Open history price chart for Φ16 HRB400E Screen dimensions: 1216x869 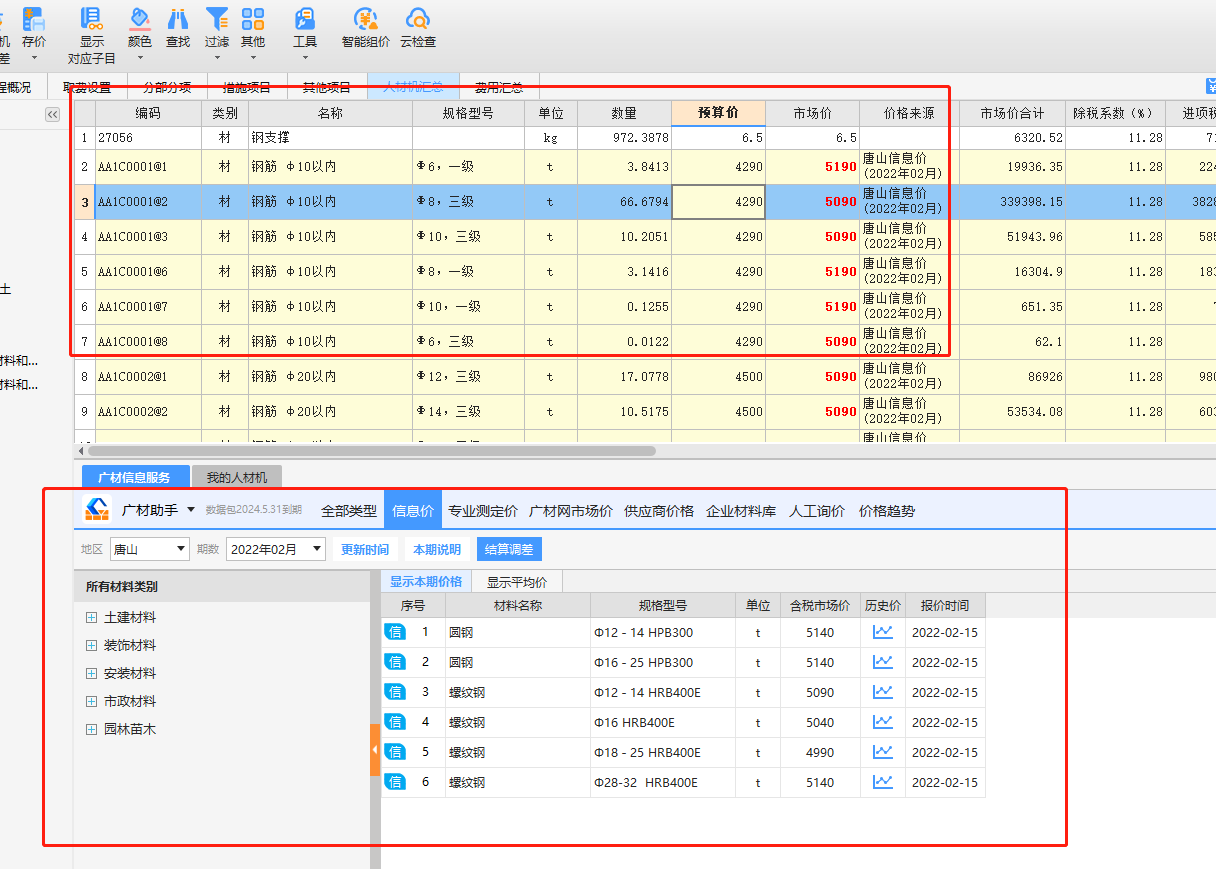pos(882,722)
